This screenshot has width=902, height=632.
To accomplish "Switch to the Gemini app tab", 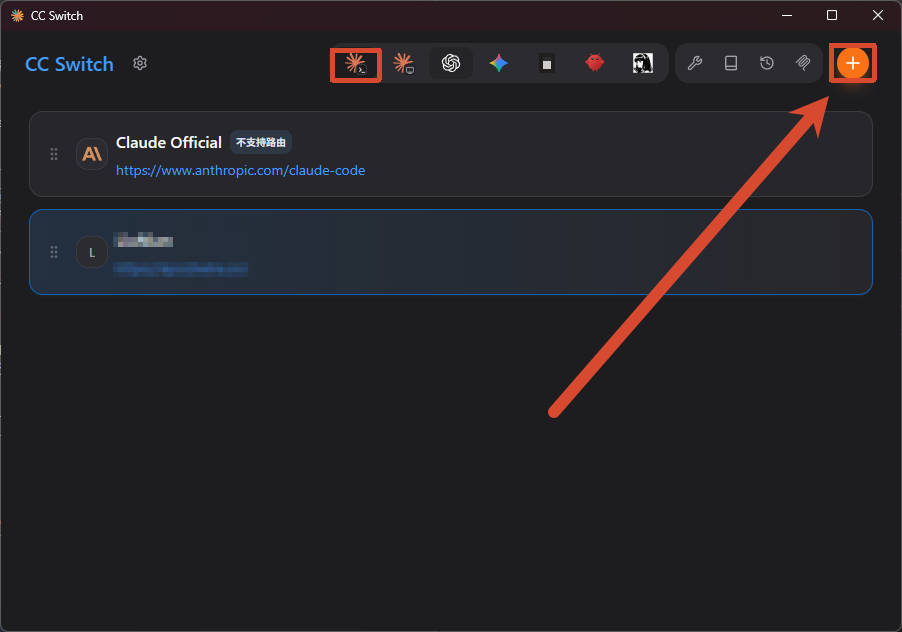I will pos(499,63).
